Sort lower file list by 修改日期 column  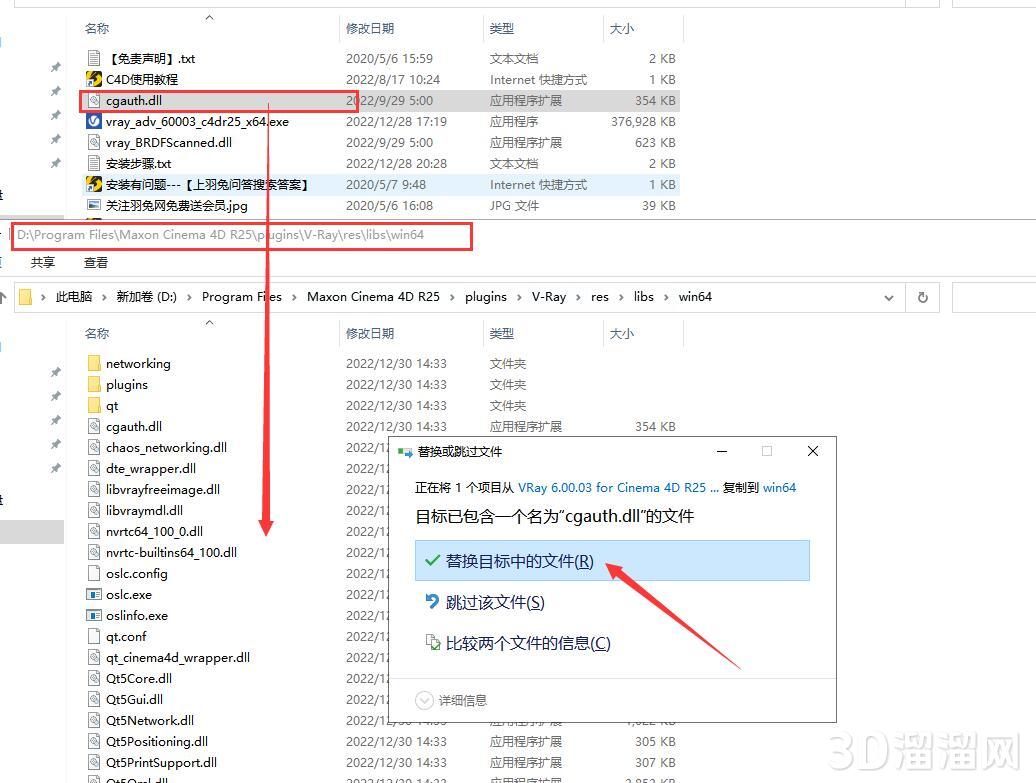370,333
